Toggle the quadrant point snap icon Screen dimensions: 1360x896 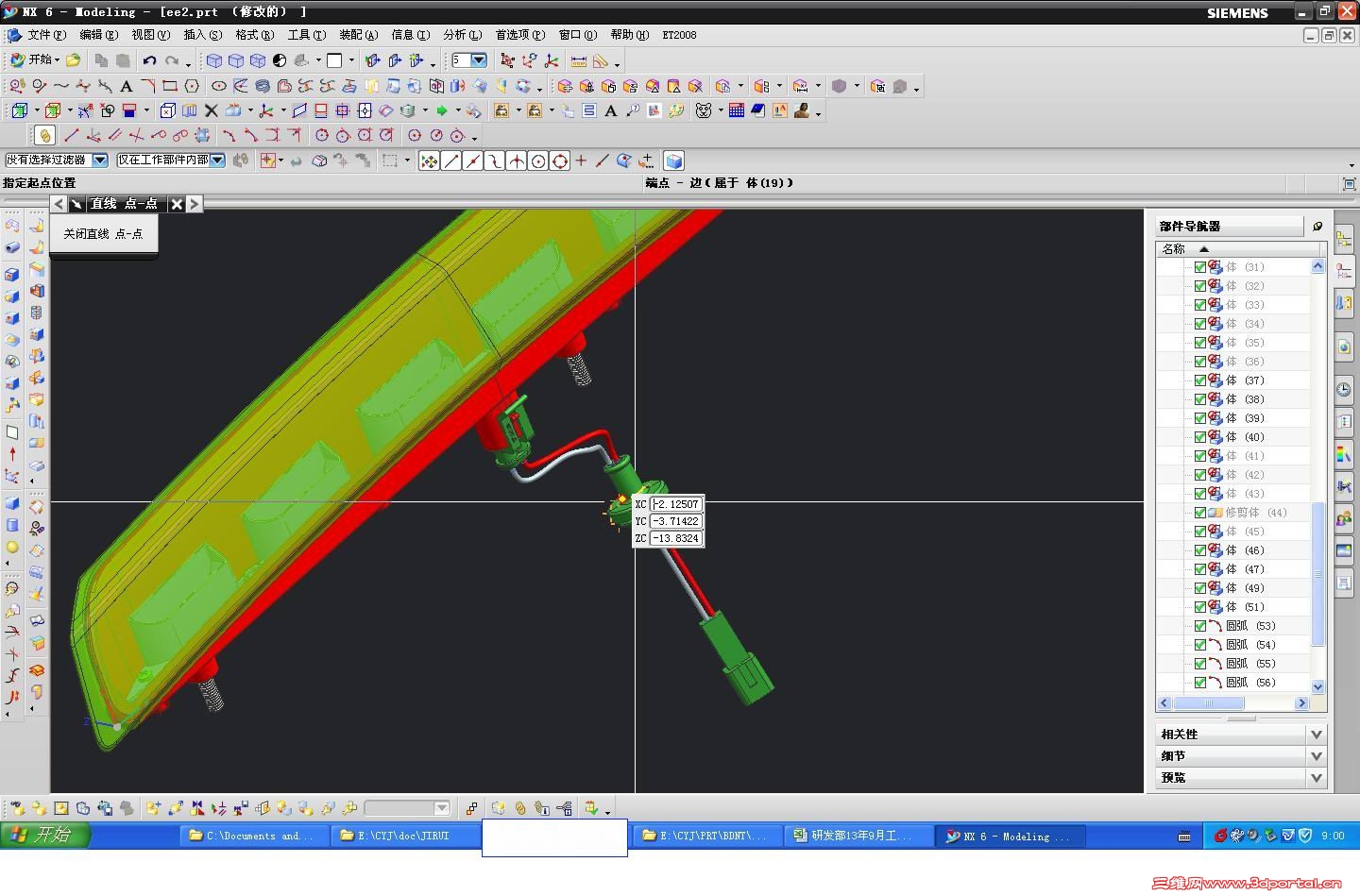tap(560, 161)
